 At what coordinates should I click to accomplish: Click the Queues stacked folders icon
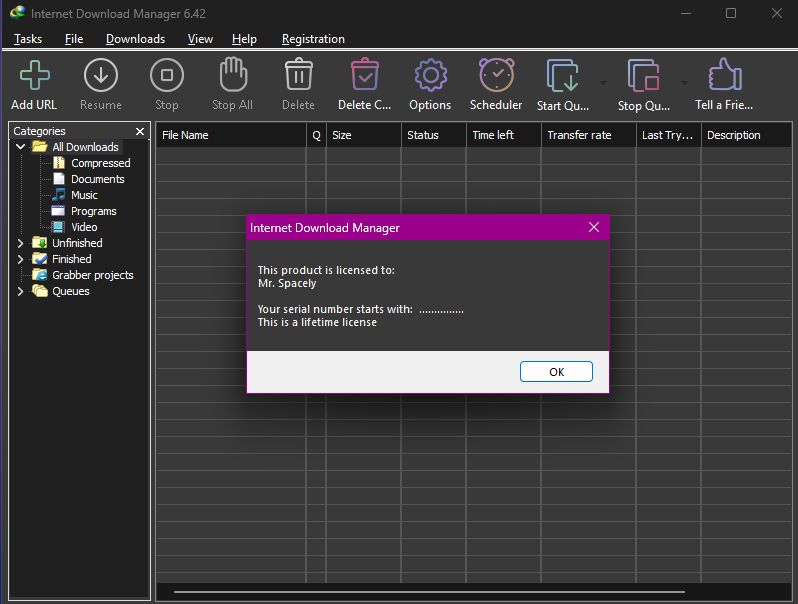point(40,291)
